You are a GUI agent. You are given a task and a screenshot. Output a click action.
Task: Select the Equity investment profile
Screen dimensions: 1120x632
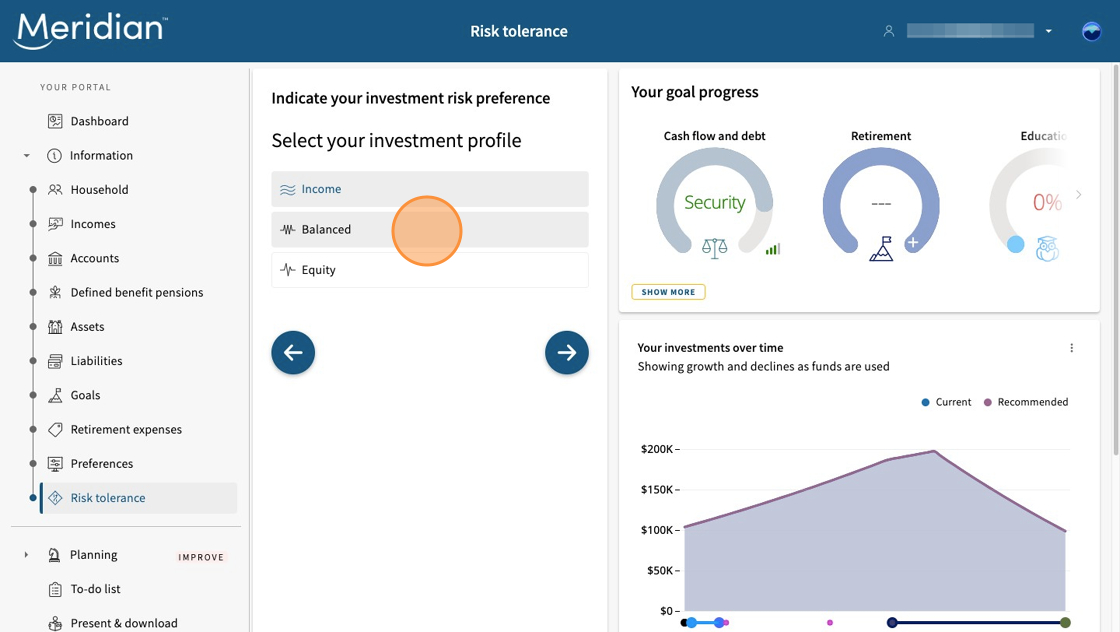(x=430, y=270)
